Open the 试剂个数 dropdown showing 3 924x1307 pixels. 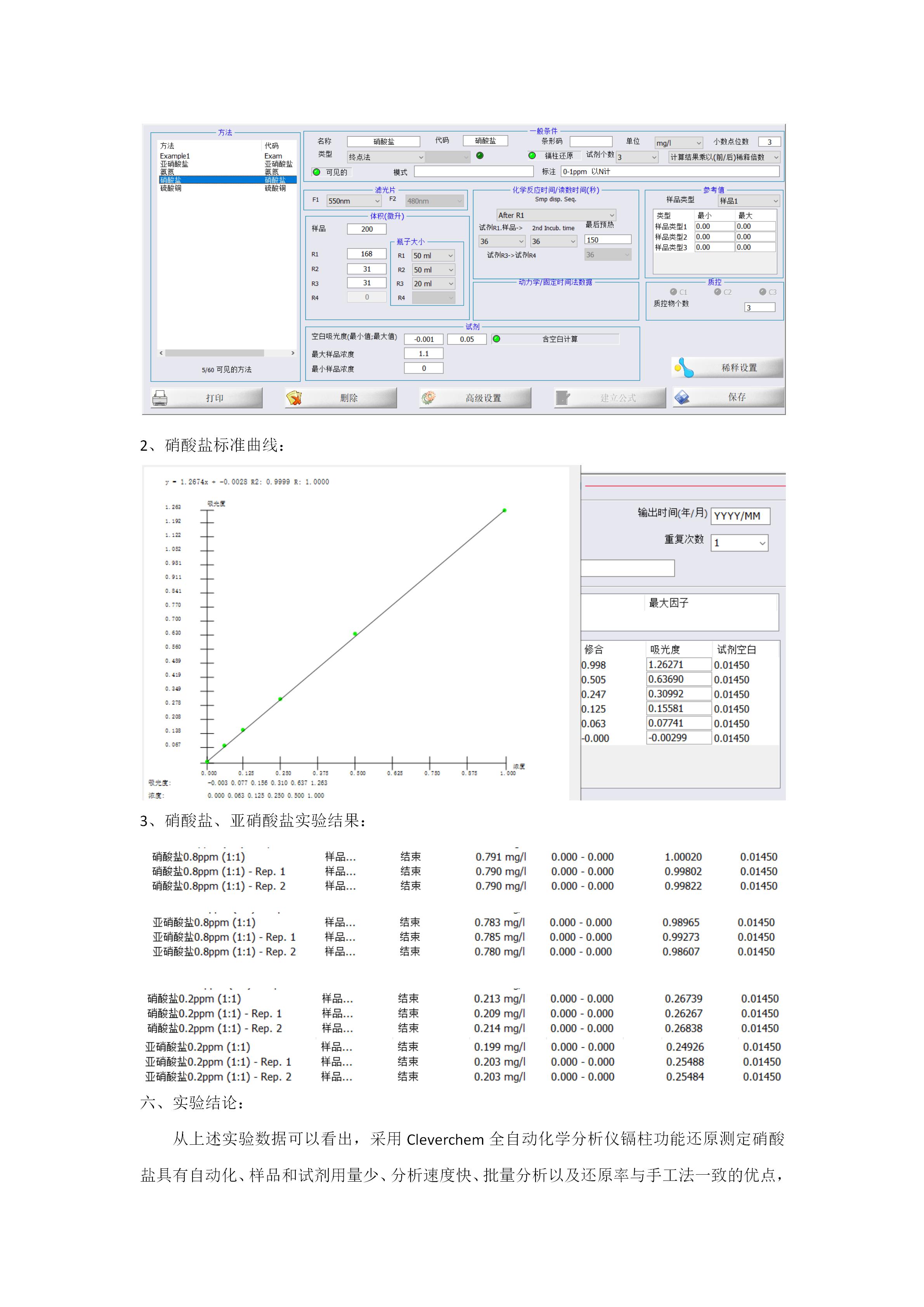[x=637, y=157]
